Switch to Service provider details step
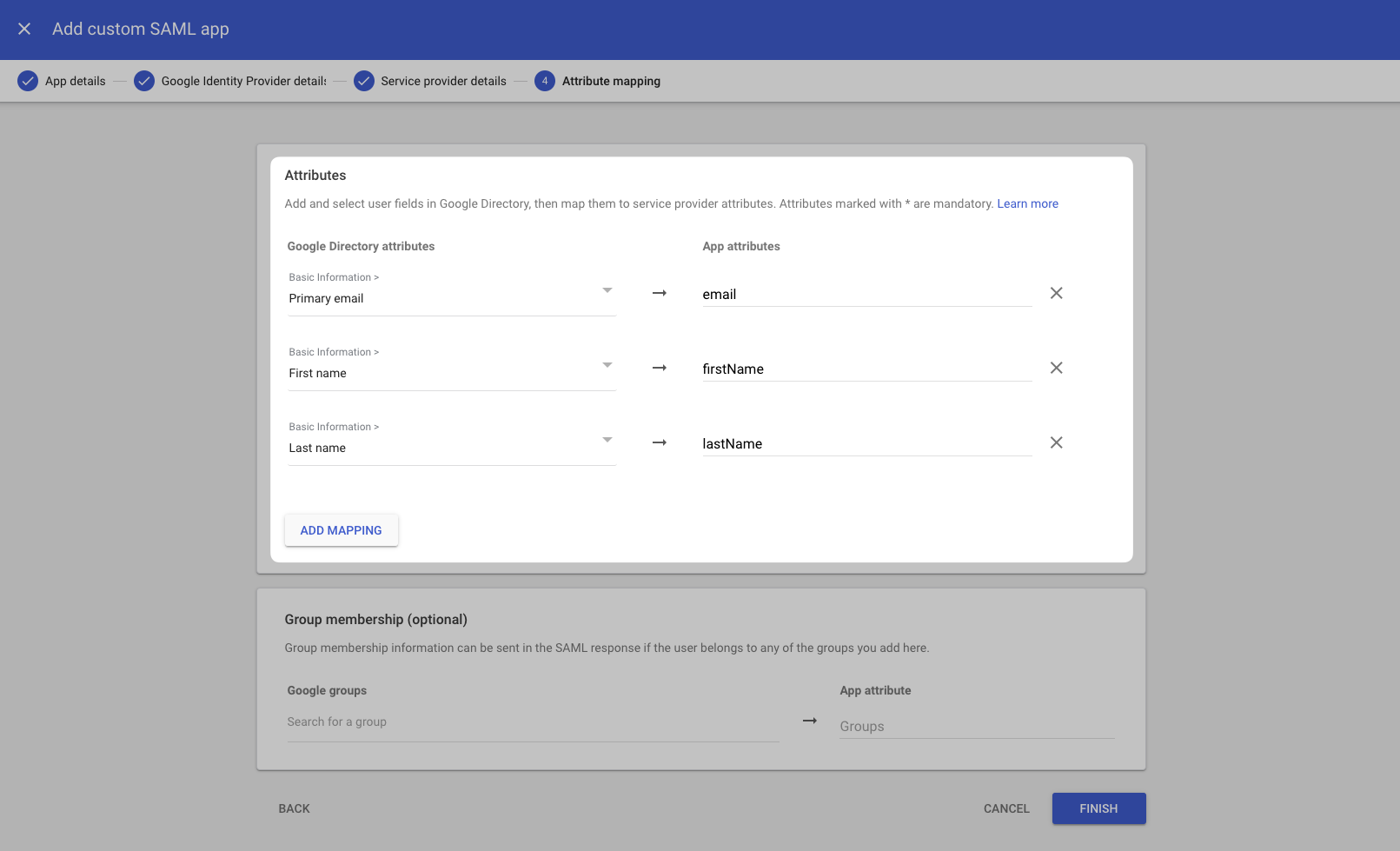1400x851 pixels. (443, 81)
